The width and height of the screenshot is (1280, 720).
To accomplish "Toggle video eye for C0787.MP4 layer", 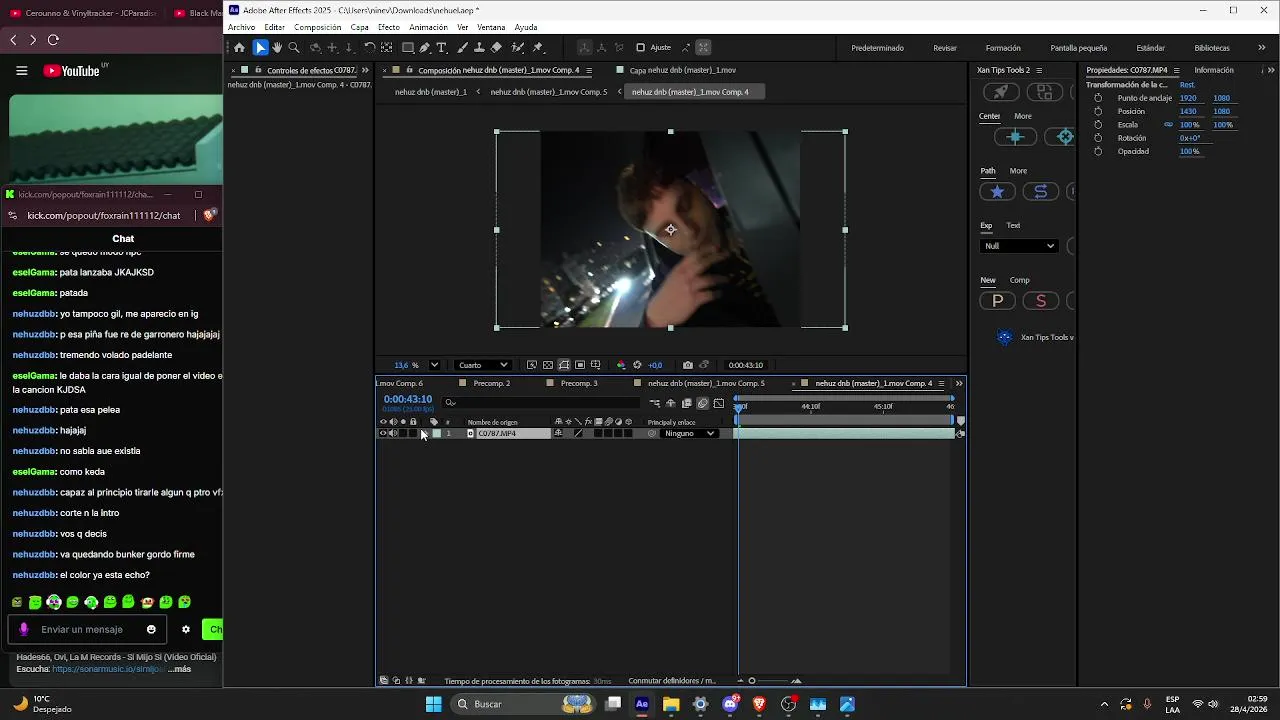I will (383, 433).
